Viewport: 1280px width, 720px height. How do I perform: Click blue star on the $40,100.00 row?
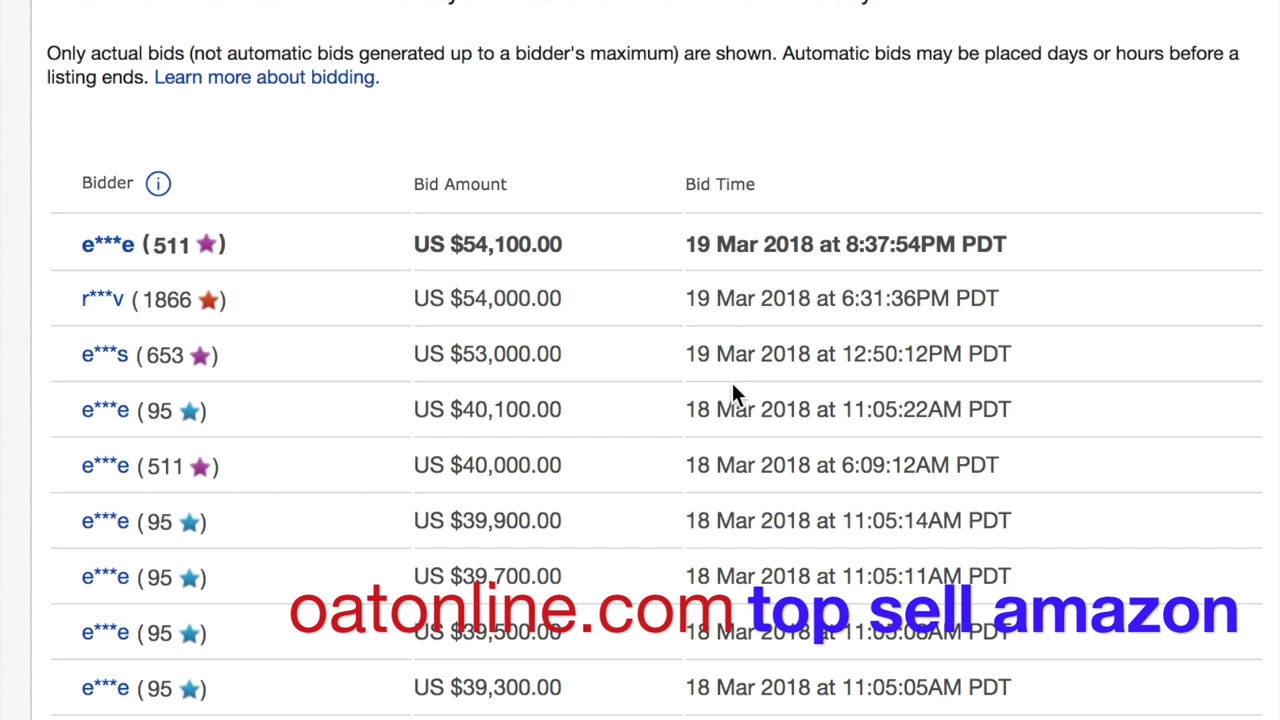tap(188, 410)
